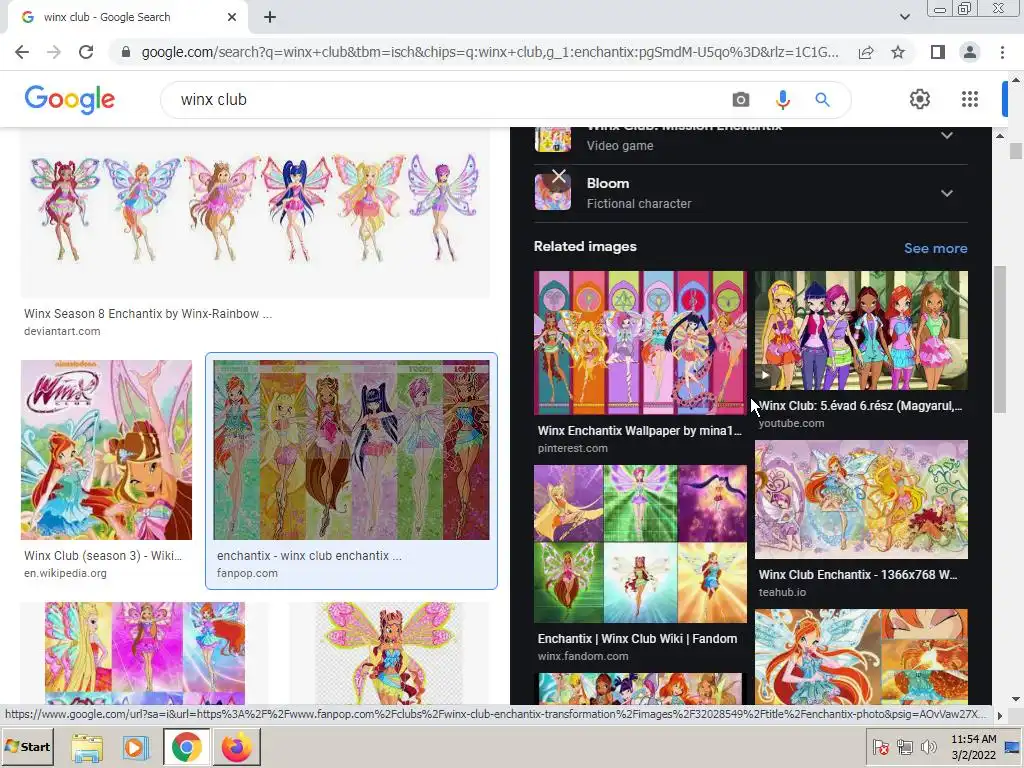This screenshot has width=1024, height=768.
Task: Open File Explorer from the taskbar
Action: coord(87,747)
